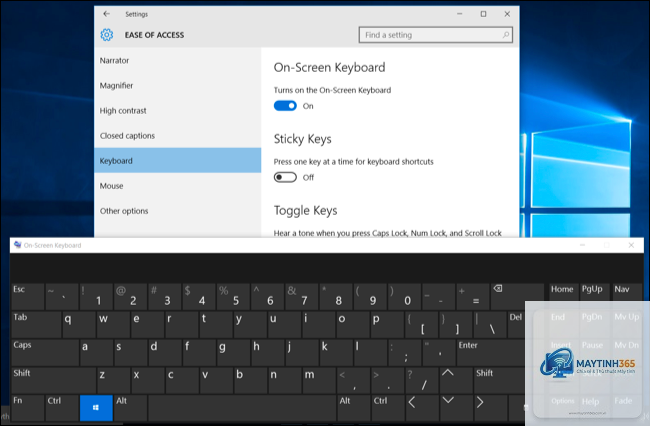Tap the Enter key
Image resolution: width=650 pixels, height=426 pixels.
[x=490, y=352]
